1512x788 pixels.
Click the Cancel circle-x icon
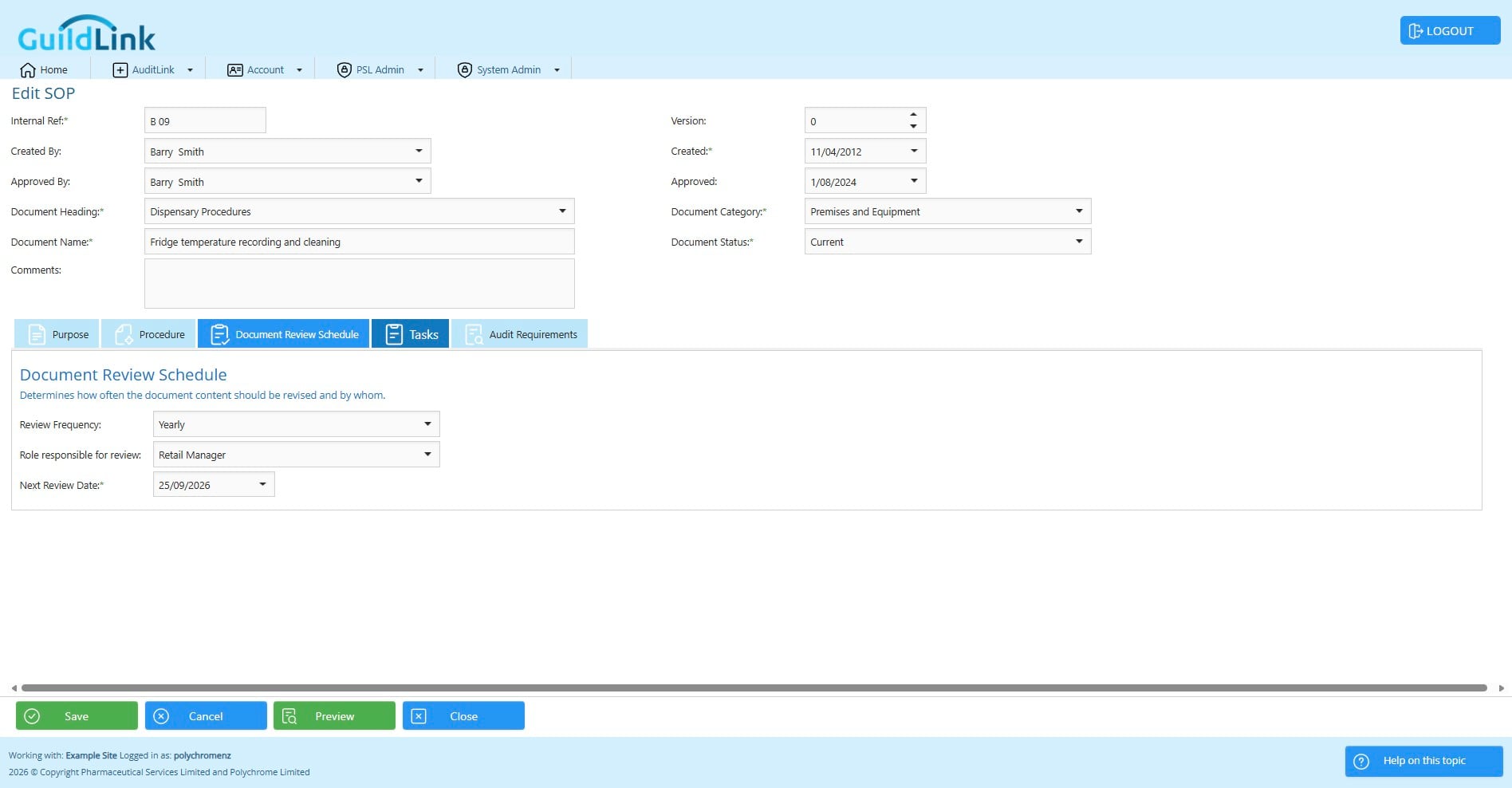point(161,716)
